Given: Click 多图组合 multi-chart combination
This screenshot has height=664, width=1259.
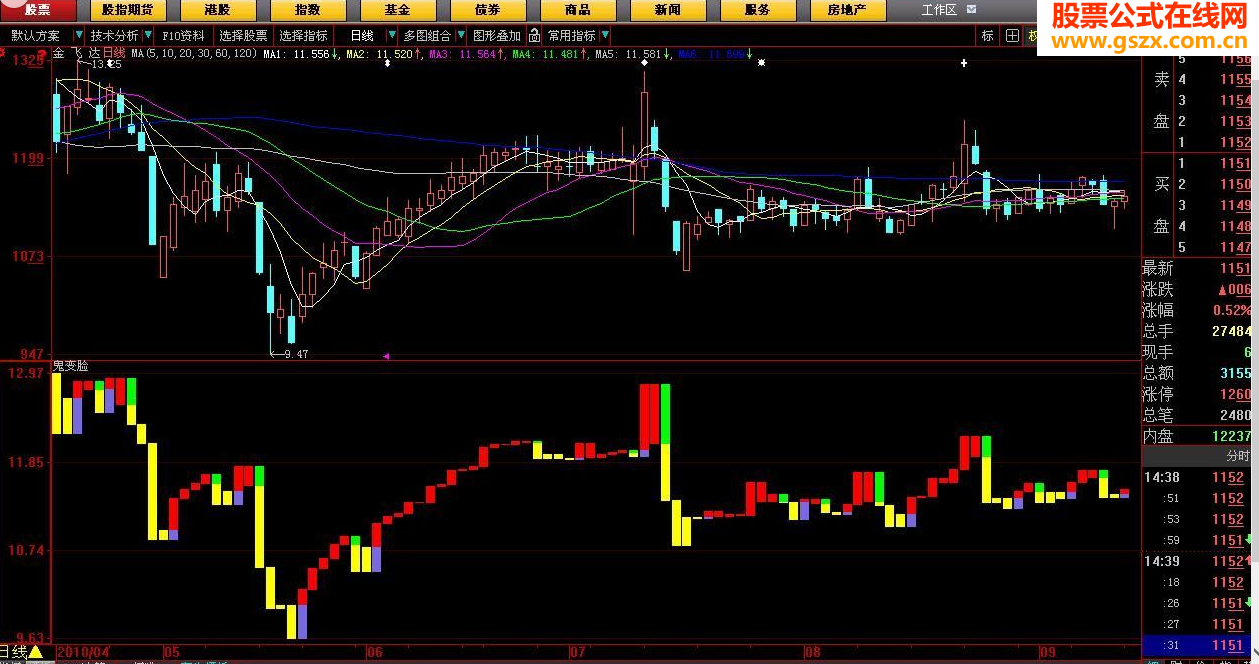Looking at the screenshot, I should tap(428, 35).
